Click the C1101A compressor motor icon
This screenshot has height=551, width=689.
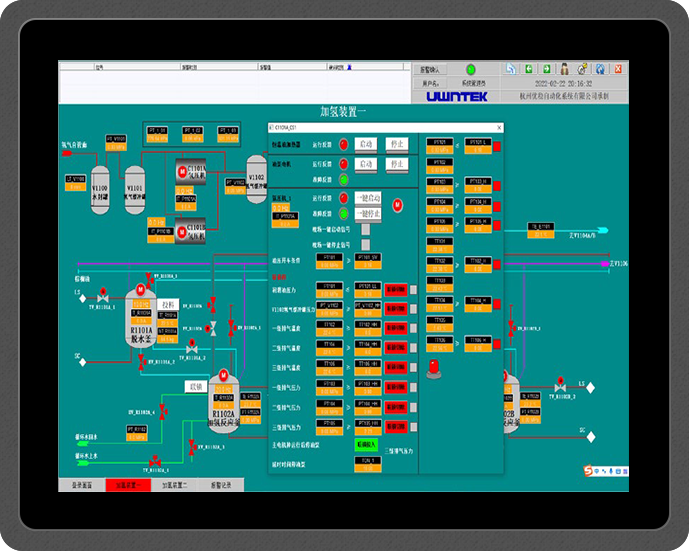[x=182, y=172]
